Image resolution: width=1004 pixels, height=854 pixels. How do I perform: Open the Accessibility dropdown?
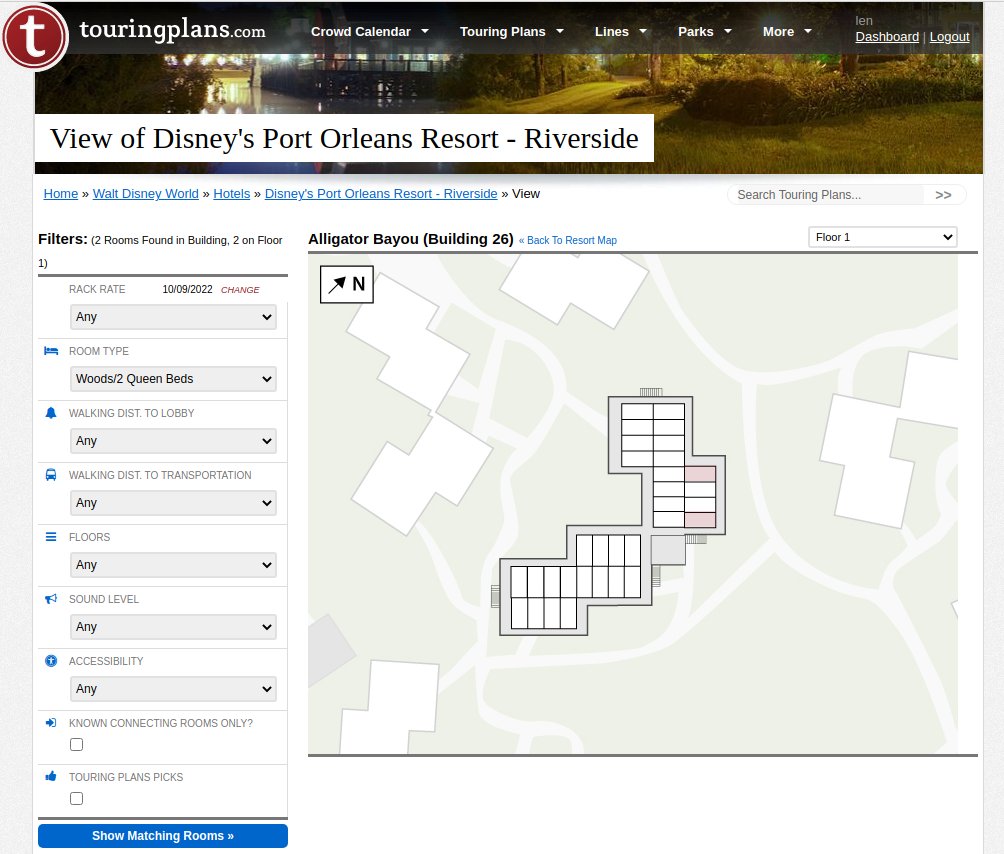click(173, 689)
